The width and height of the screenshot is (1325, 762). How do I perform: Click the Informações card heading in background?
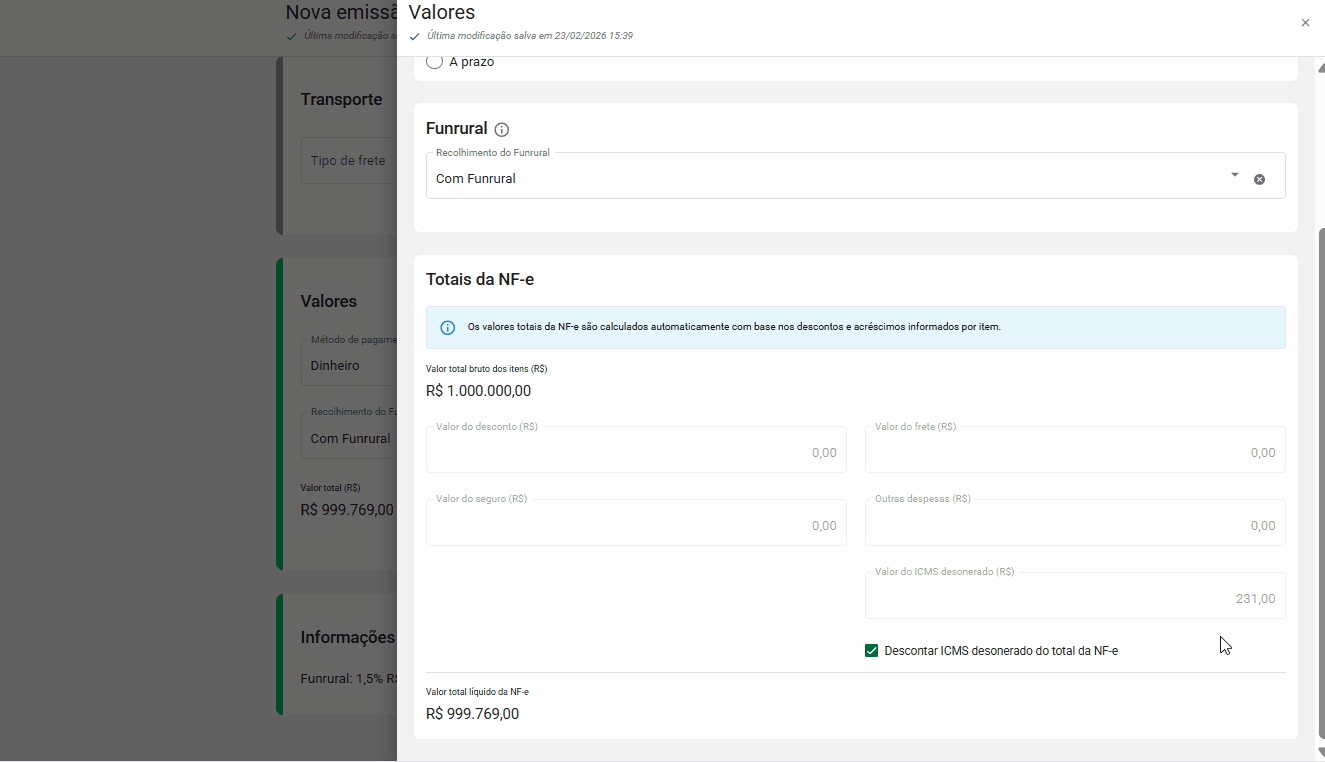click(347, 638)
